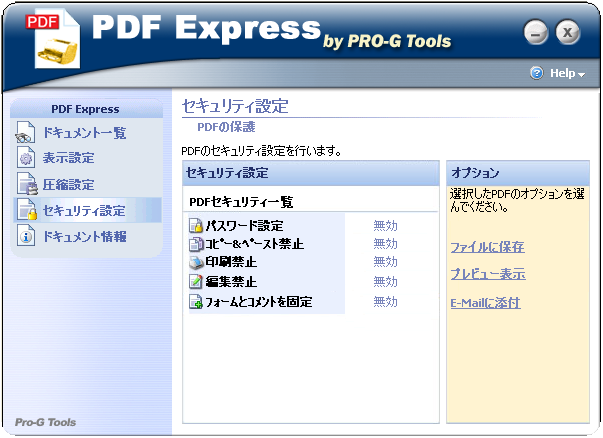
Task: Click the コピー&ペースト禁止 copy icon
Action: click(196, 244)
